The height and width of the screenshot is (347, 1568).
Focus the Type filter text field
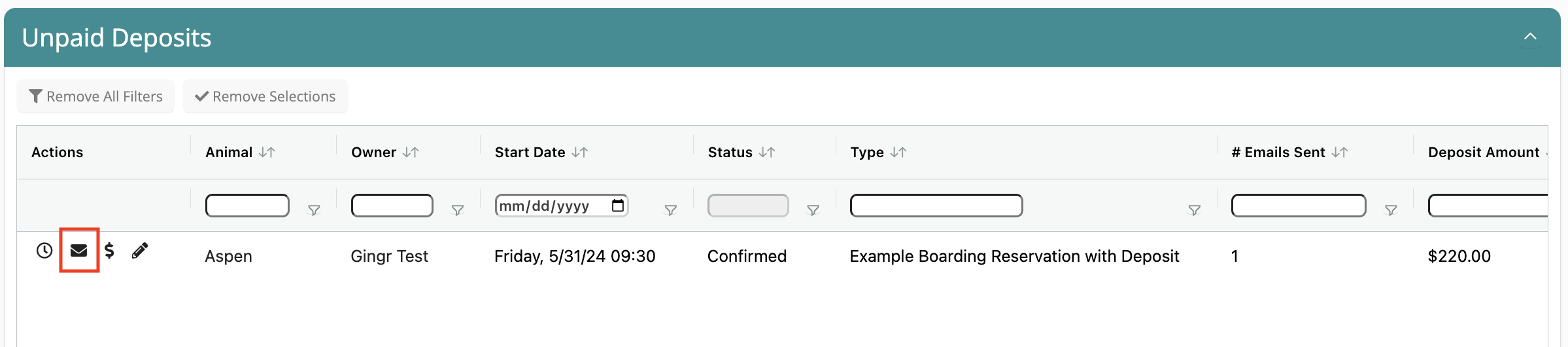coord(936,206)
